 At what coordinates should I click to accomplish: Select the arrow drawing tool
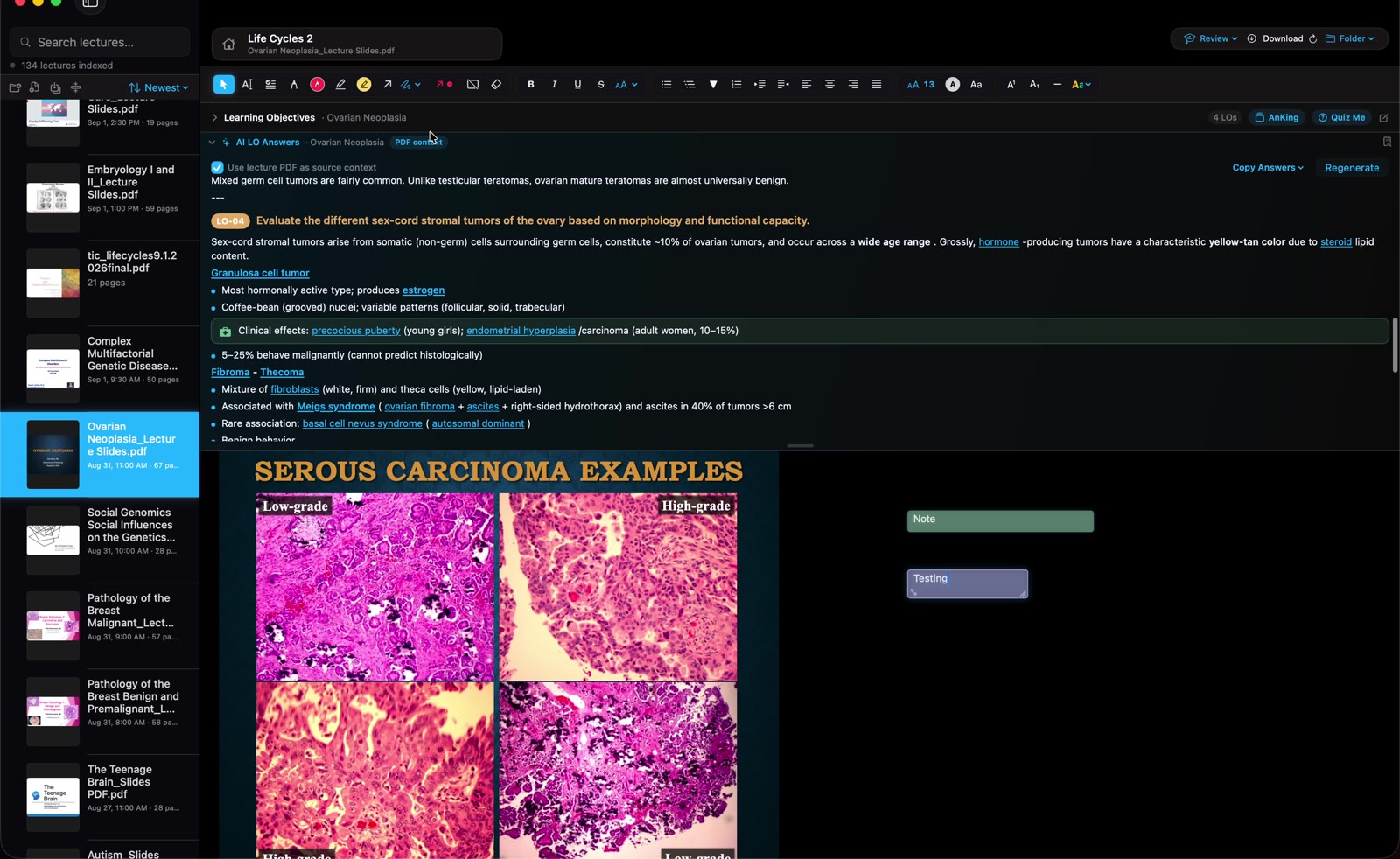(x=387, y=85)
